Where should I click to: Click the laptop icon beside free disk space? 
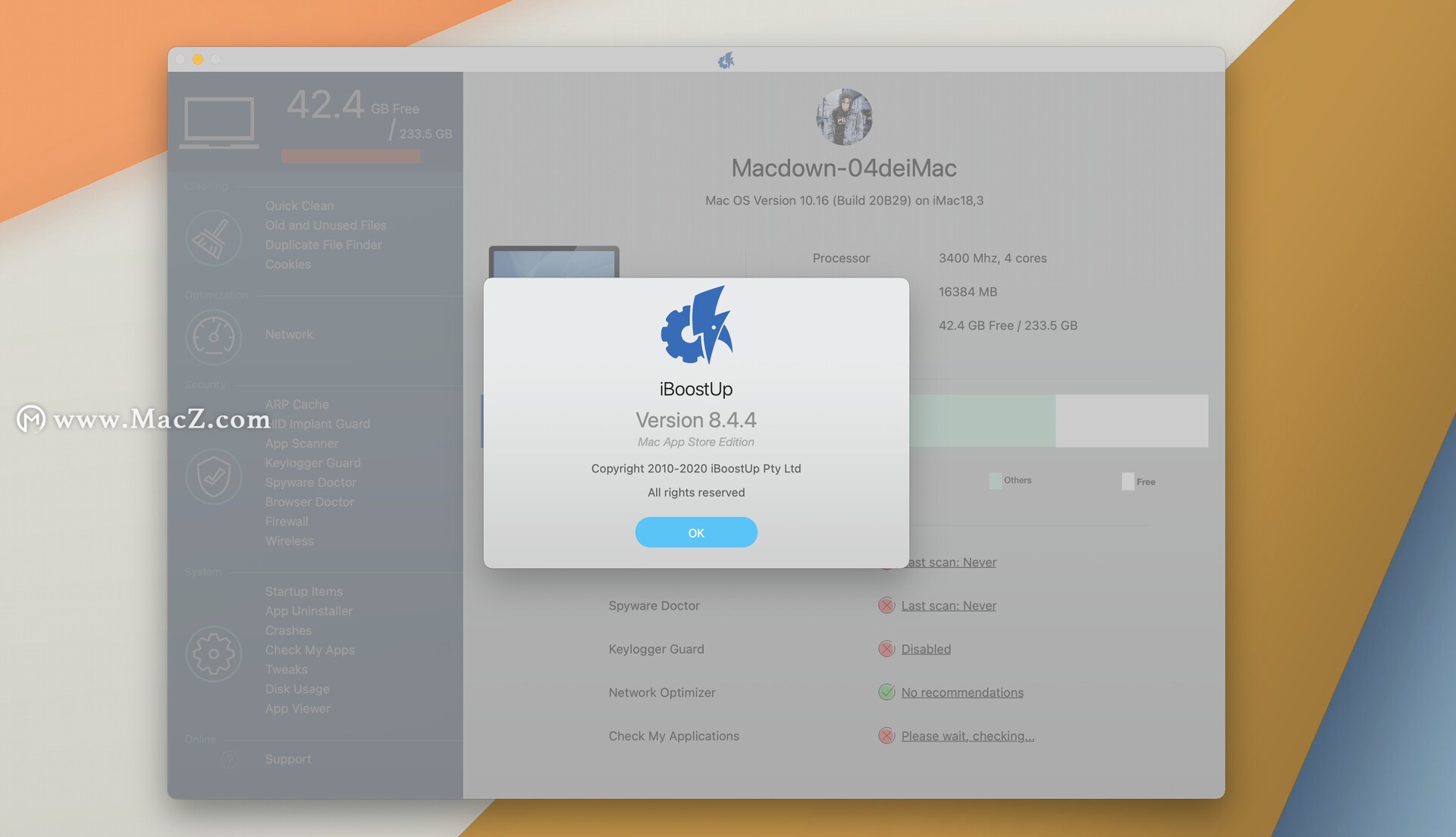click(219, 122)
